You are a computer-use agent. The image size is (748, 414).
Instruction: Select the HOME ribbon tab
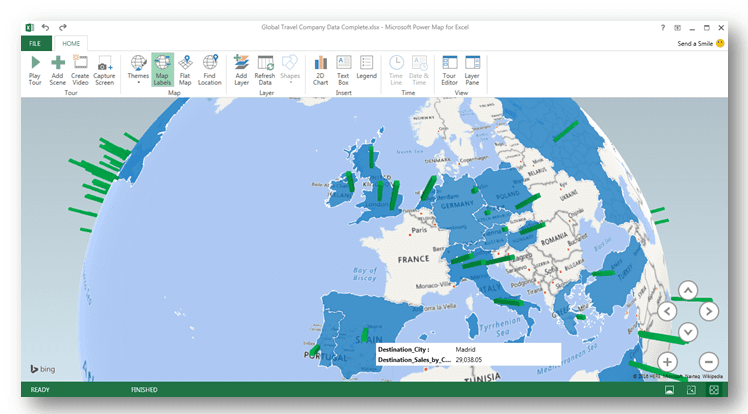tap(71, 43)
